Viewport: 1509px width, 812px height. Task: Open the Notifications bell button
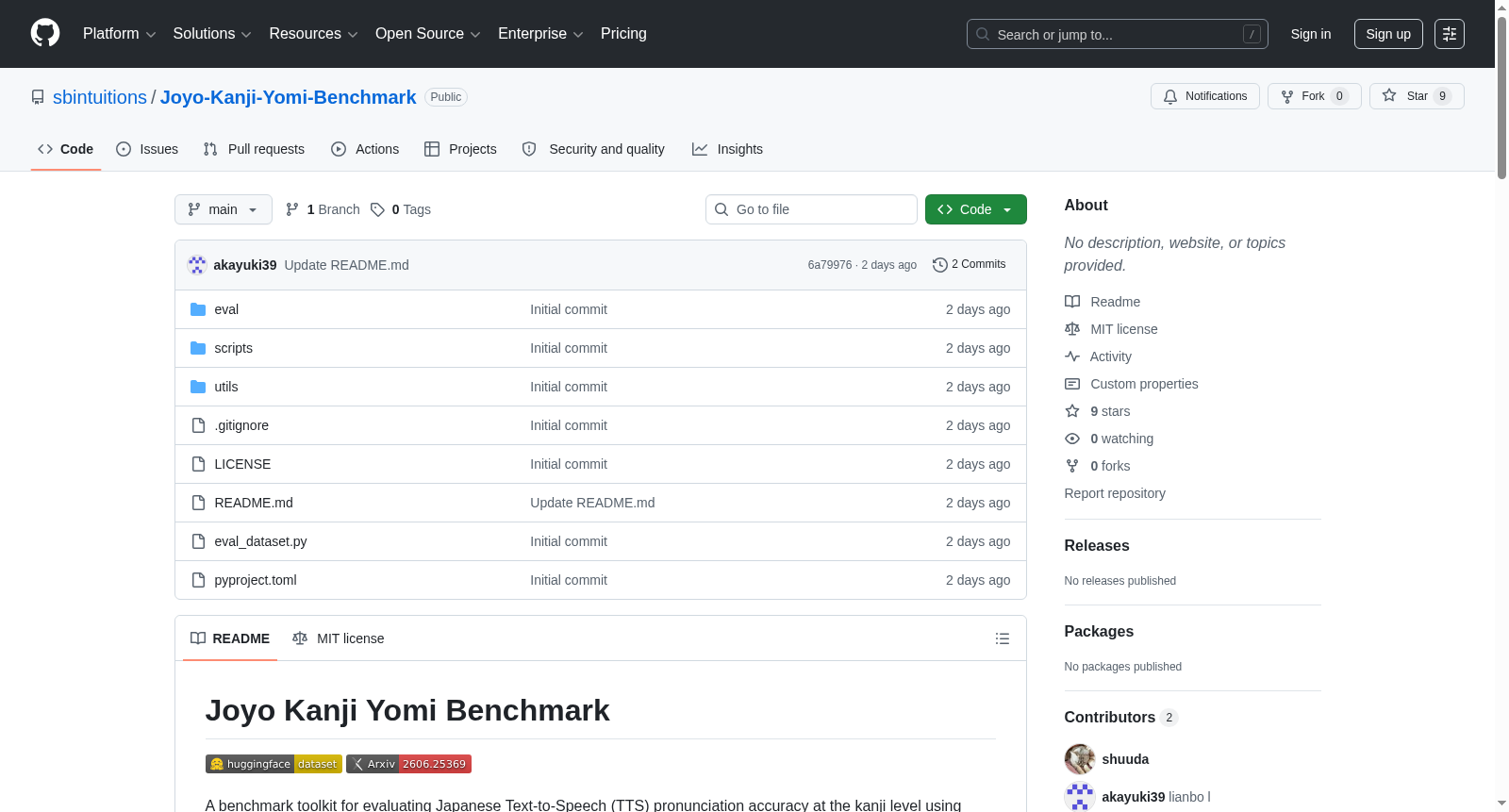[1205, 96]
